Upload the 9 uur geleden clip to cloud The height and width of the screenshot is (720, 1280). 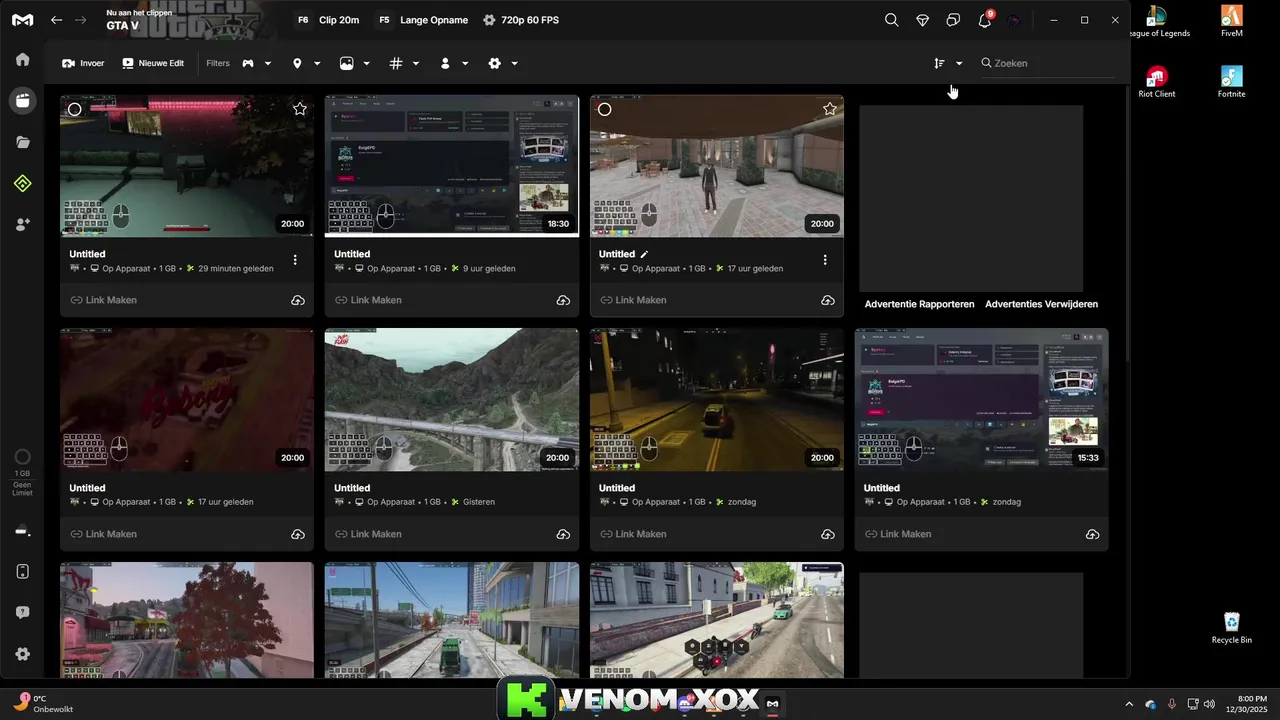[x=563, y=300]
